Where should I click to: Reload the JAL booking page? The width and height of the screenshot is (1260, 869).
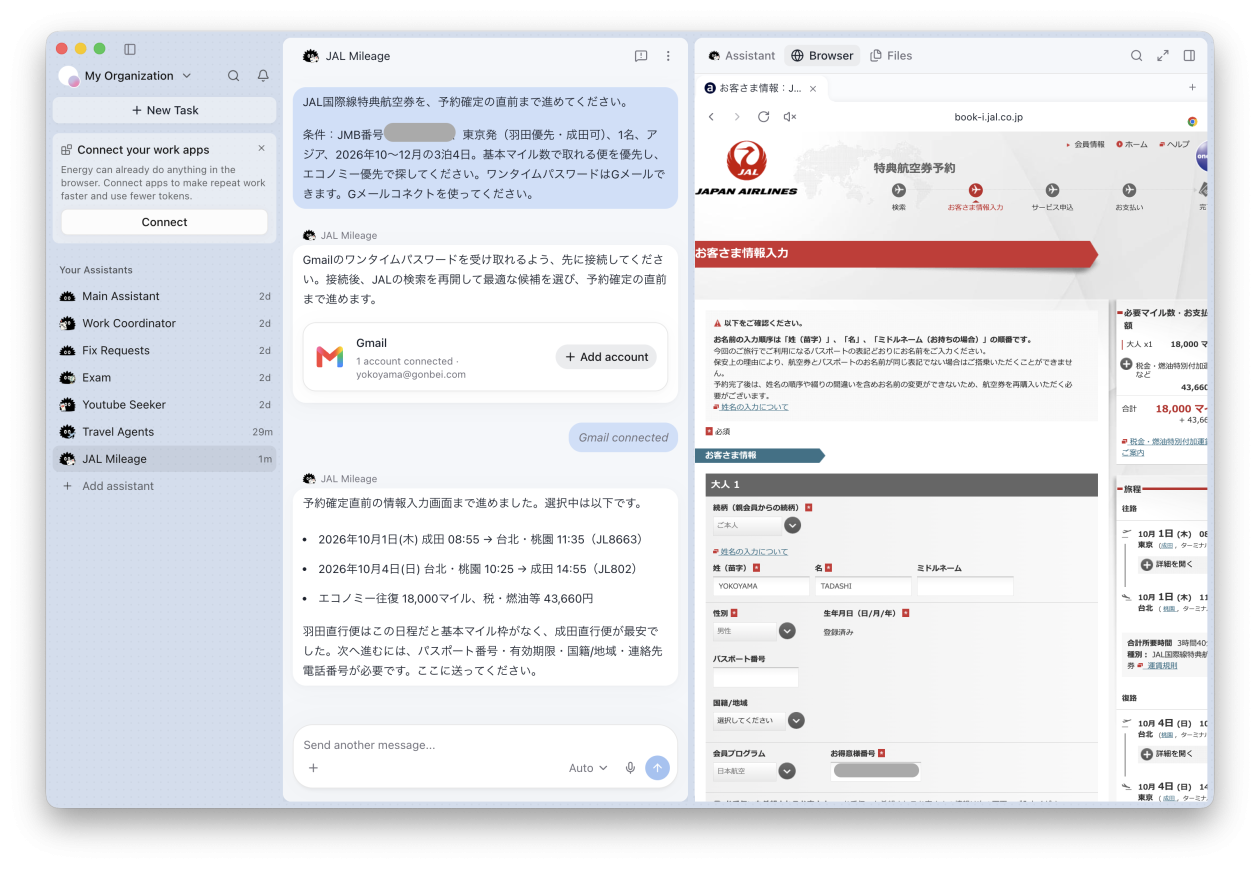(763, 117)
